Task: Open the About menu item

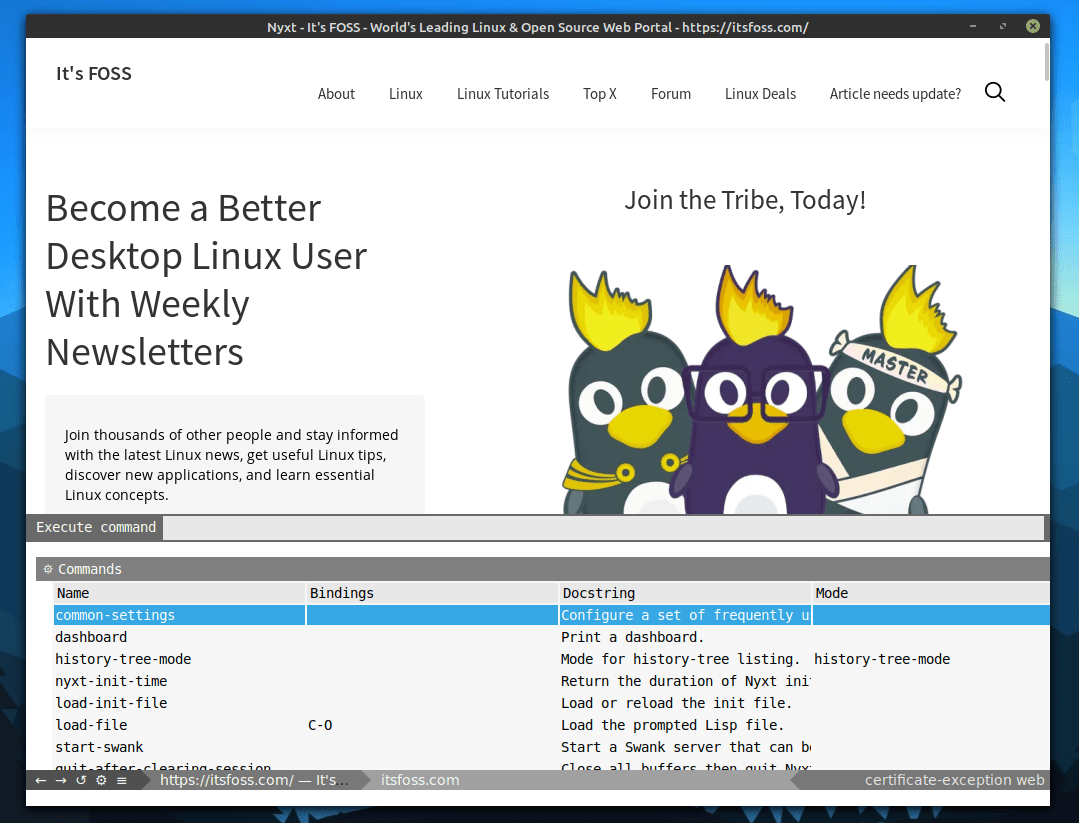Action: tap(336, 93)
